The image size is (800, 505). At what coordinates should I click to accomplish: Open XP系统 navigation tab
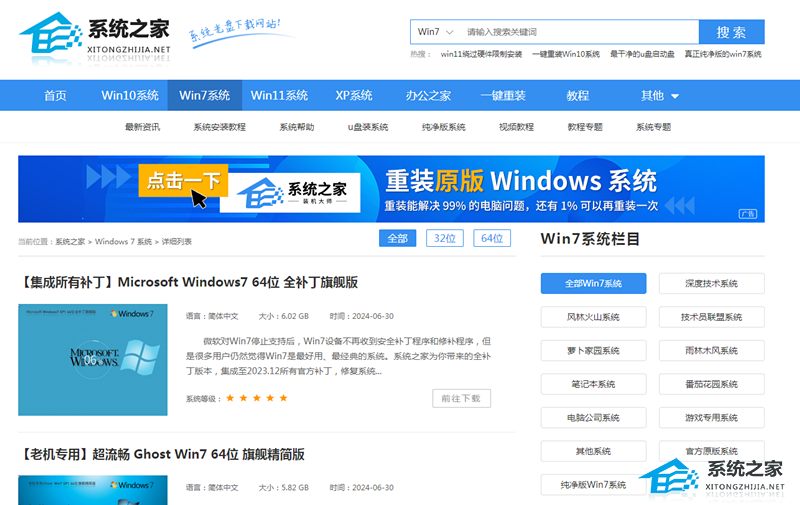(x=354, y=95)
